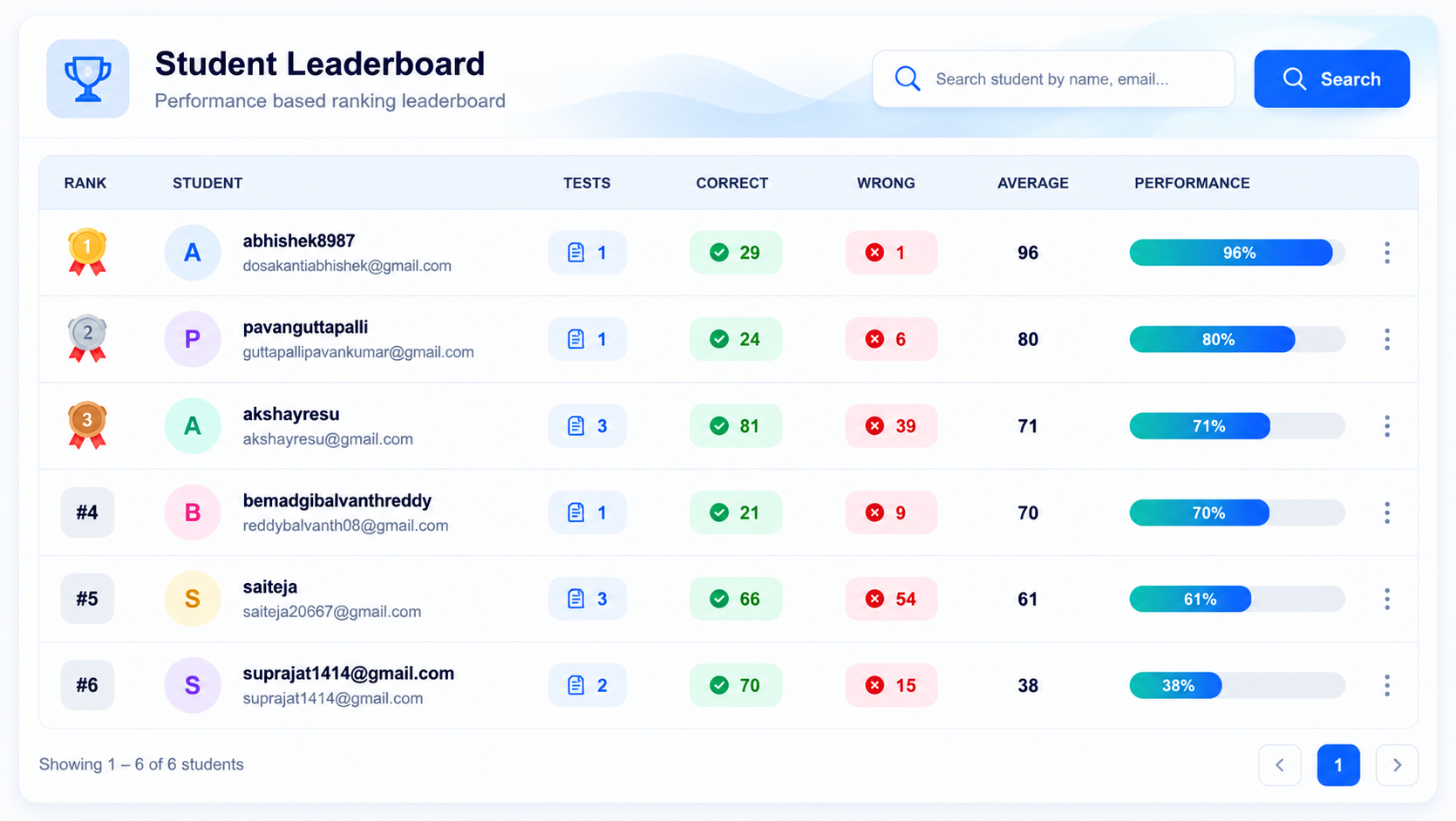This screenshot has width=1456, height=821.
Task: Click email reddybalvanth08@gmail.com
Action: click(345, 526)
